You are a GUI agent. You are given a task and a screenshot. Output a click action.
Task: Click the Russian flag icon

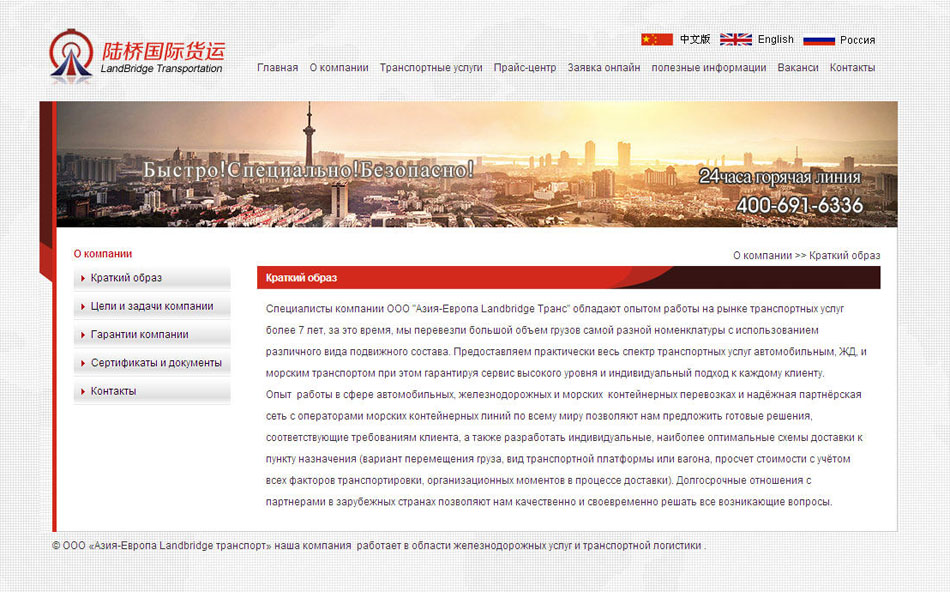[x=819, y=40]
